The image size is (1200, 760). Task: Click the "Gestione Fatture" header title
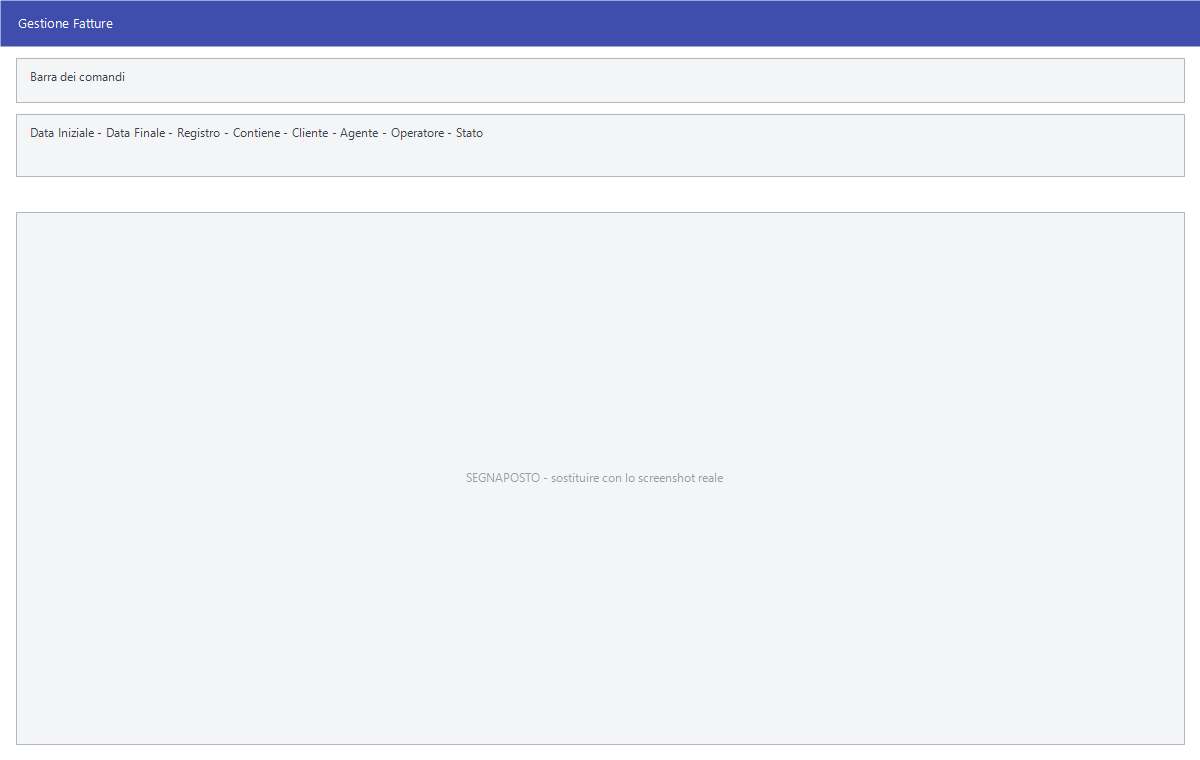(x=65, y=23)
